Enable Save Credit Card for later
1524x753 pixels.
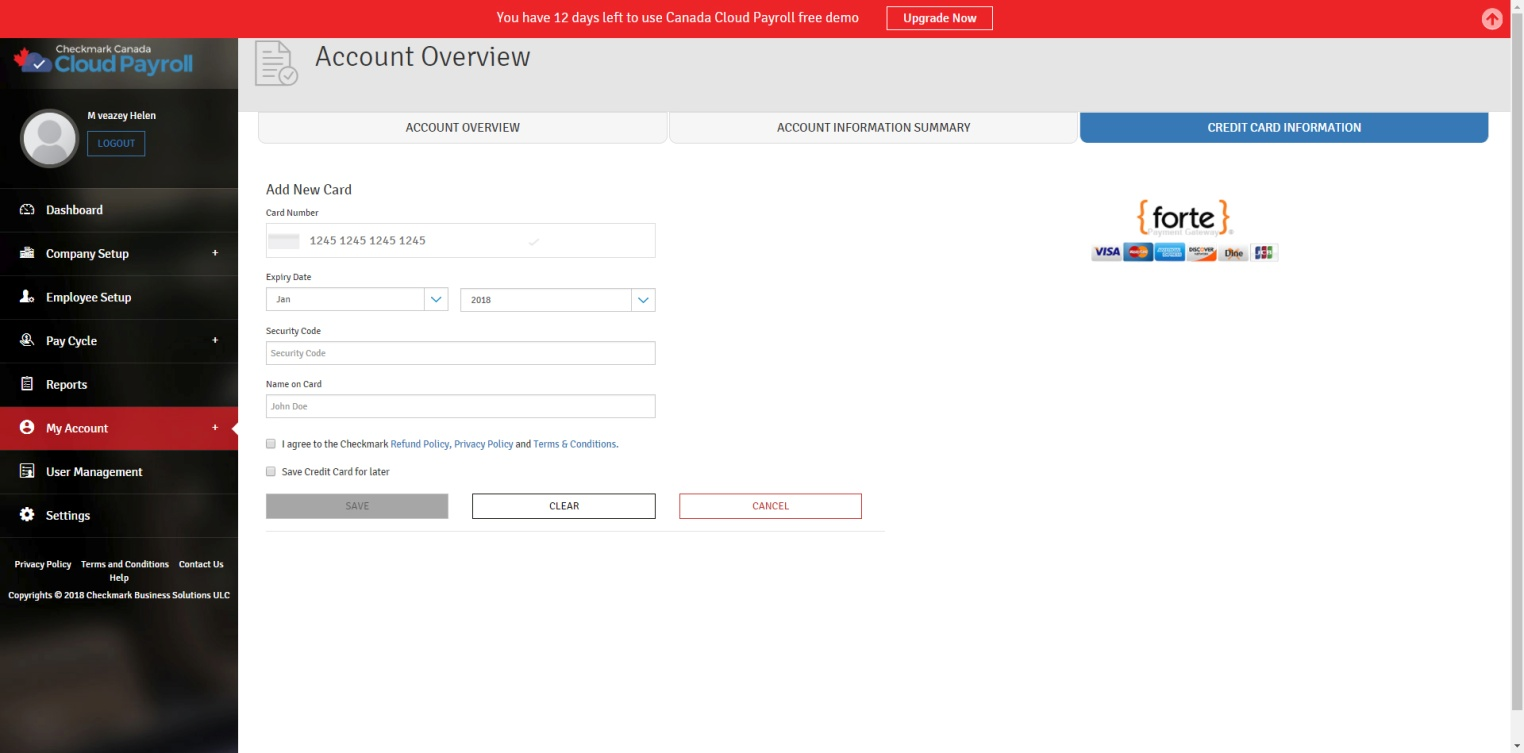271,472
